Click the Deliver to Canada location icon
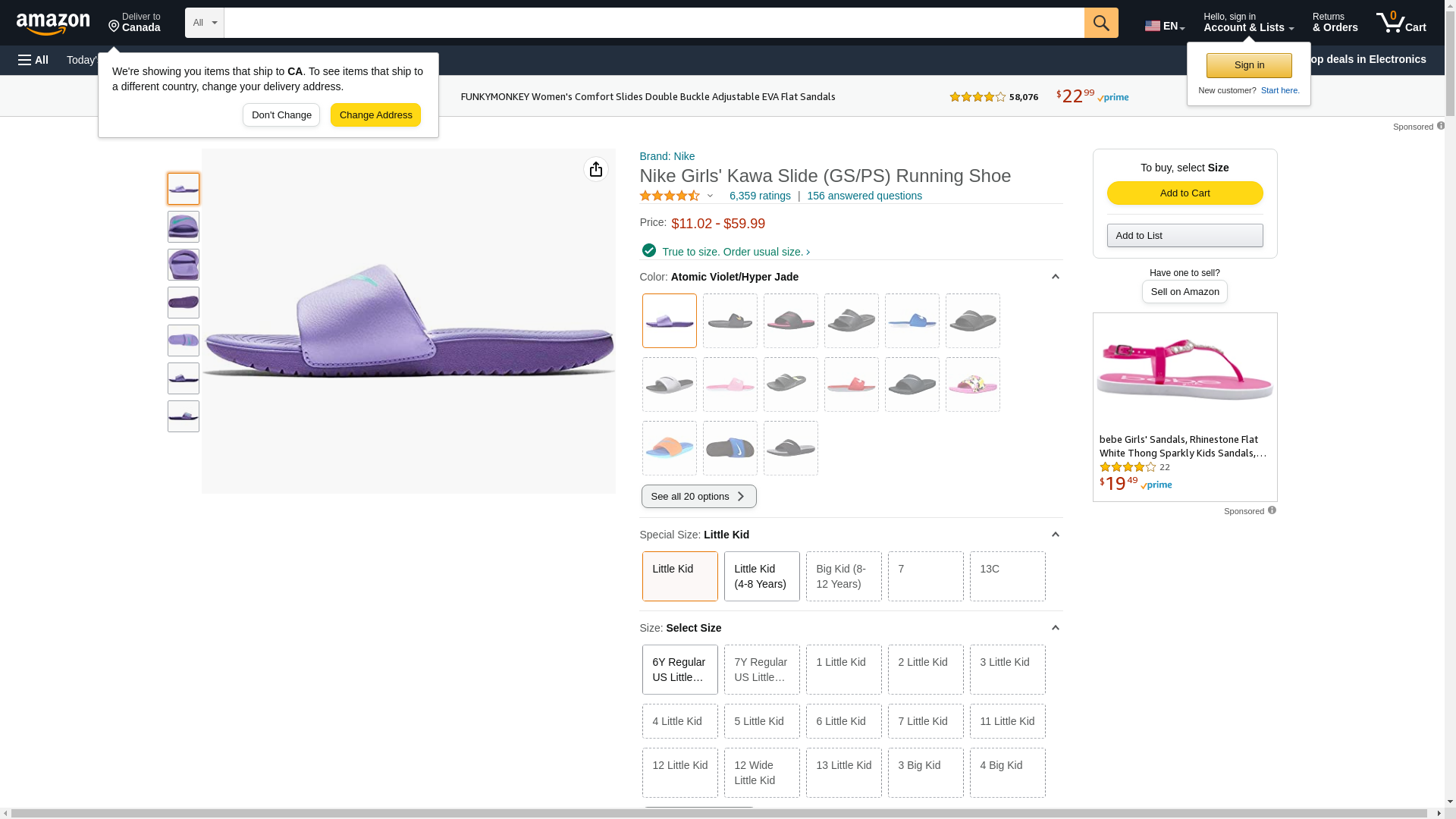This screenshot has height=819, width=1456. (114, 27)
